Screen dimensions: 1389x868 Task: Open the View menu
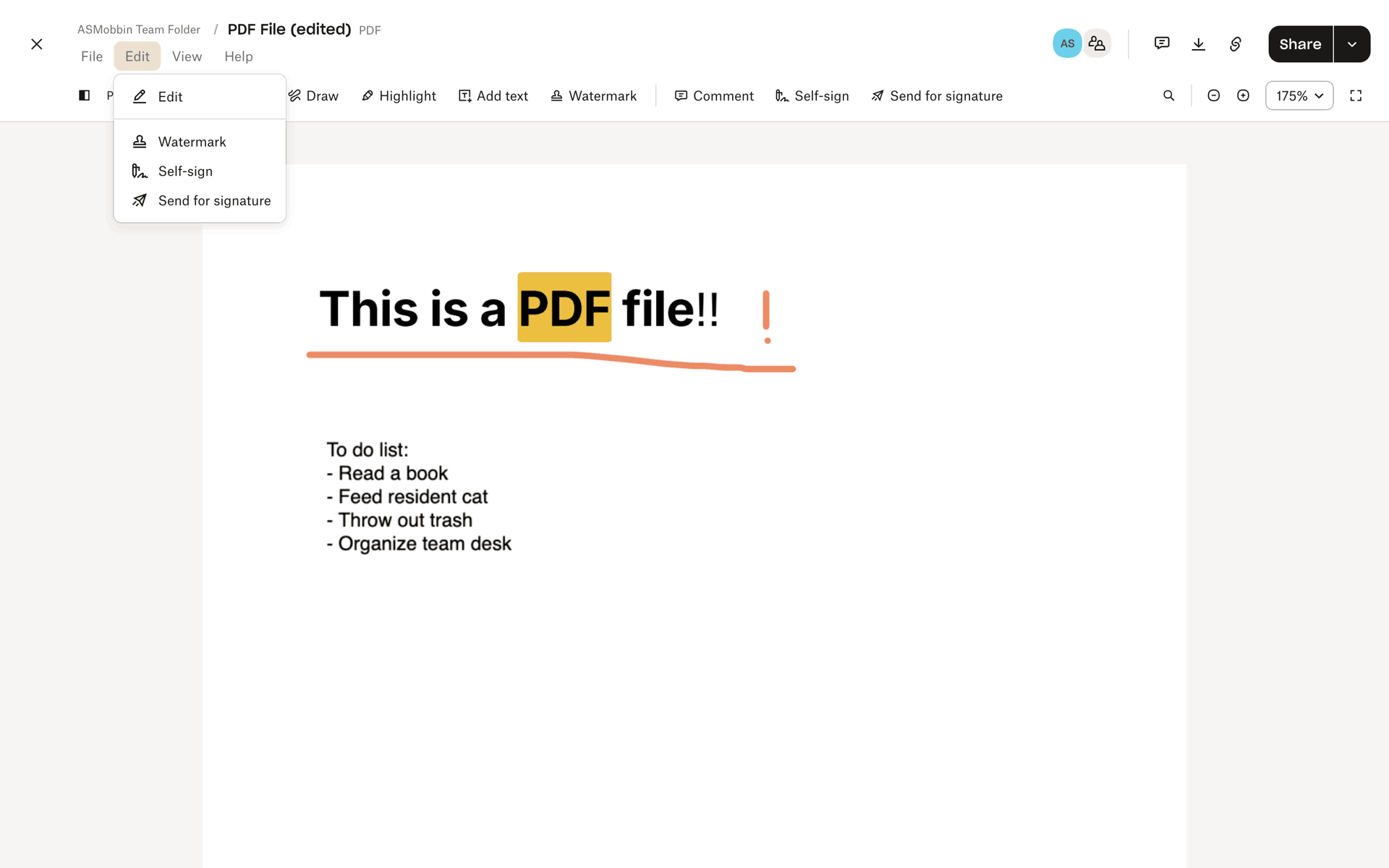click(187, 56)
